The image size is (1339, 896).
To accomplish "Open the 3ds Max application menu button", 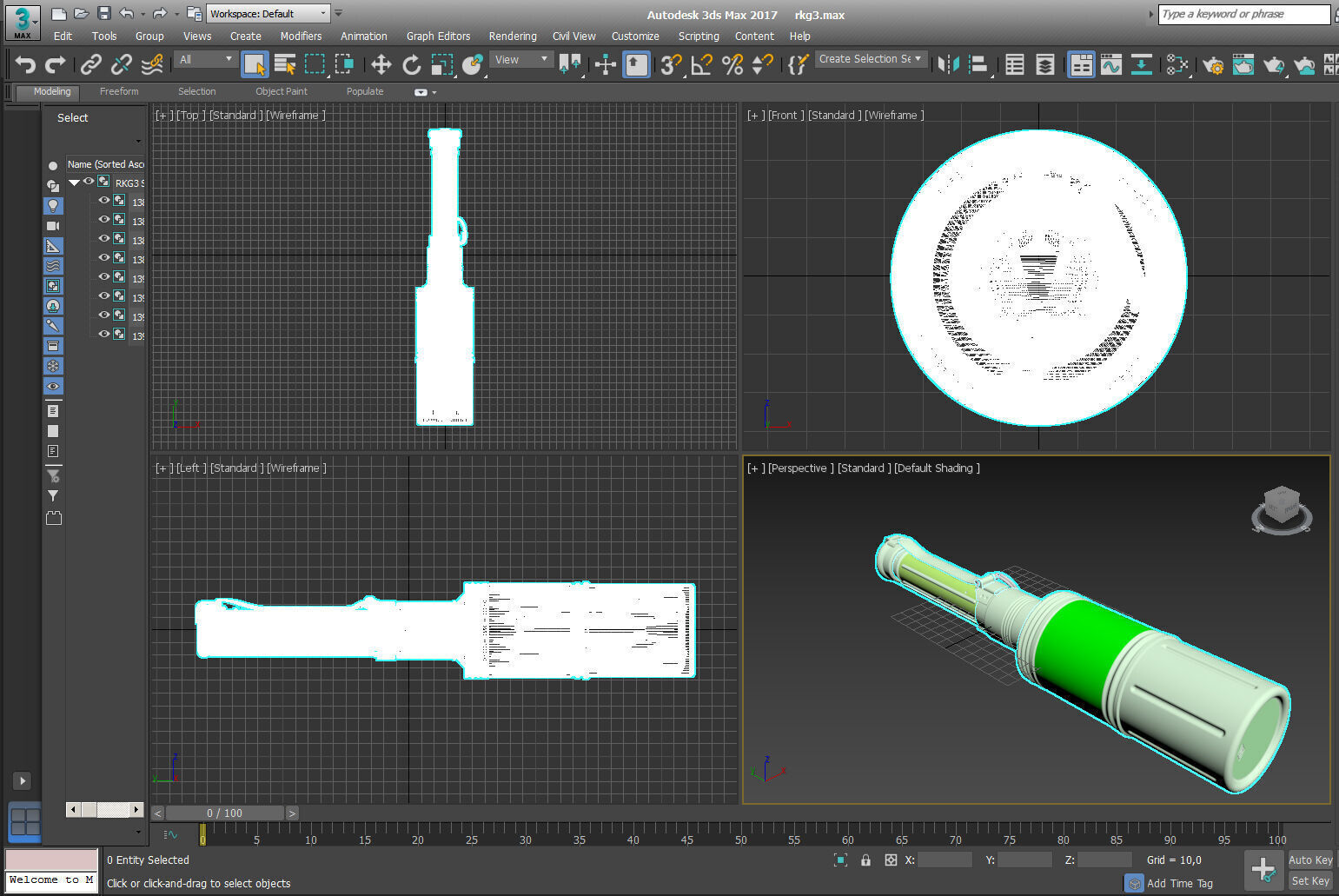I will point(23,22).
